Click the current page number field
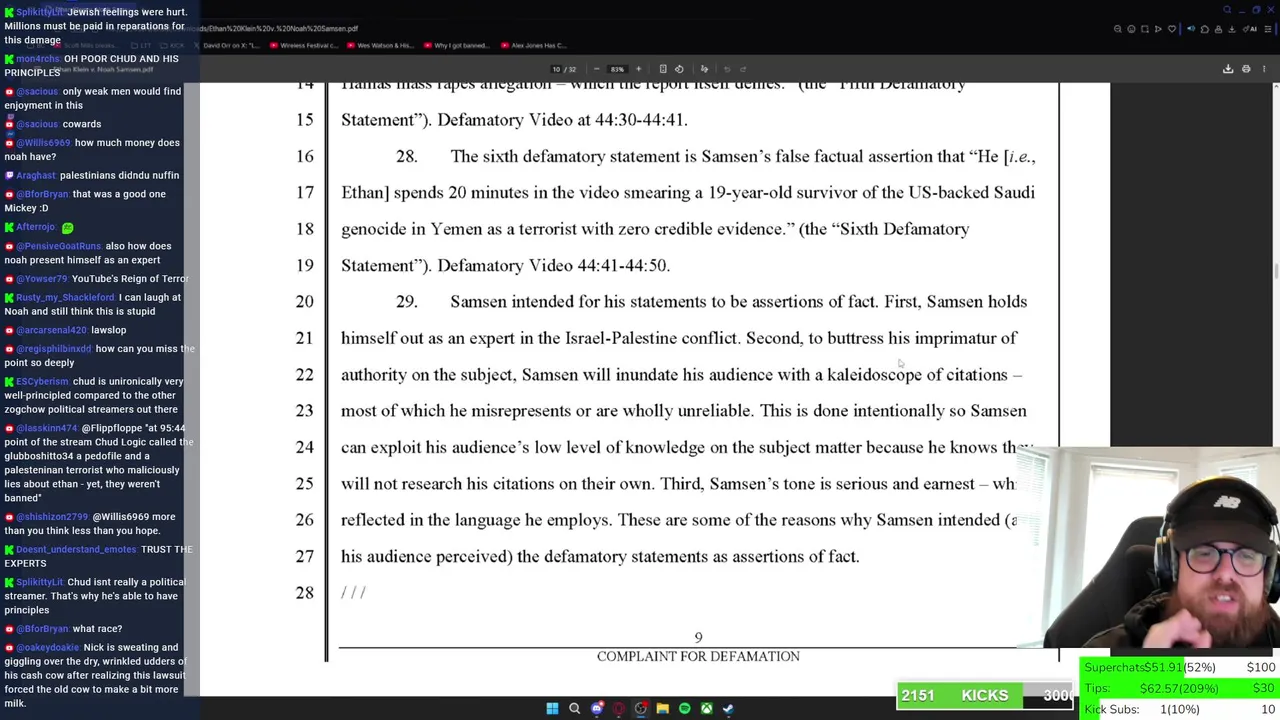 pyautogui.click(x=556, y=69)
